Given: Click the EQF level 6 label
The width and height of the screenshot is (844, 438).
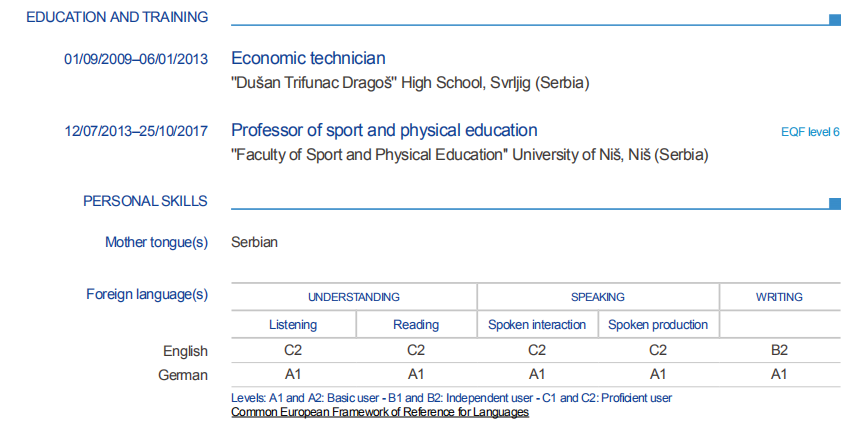Looking at the screenshot, I should point(809,132).
